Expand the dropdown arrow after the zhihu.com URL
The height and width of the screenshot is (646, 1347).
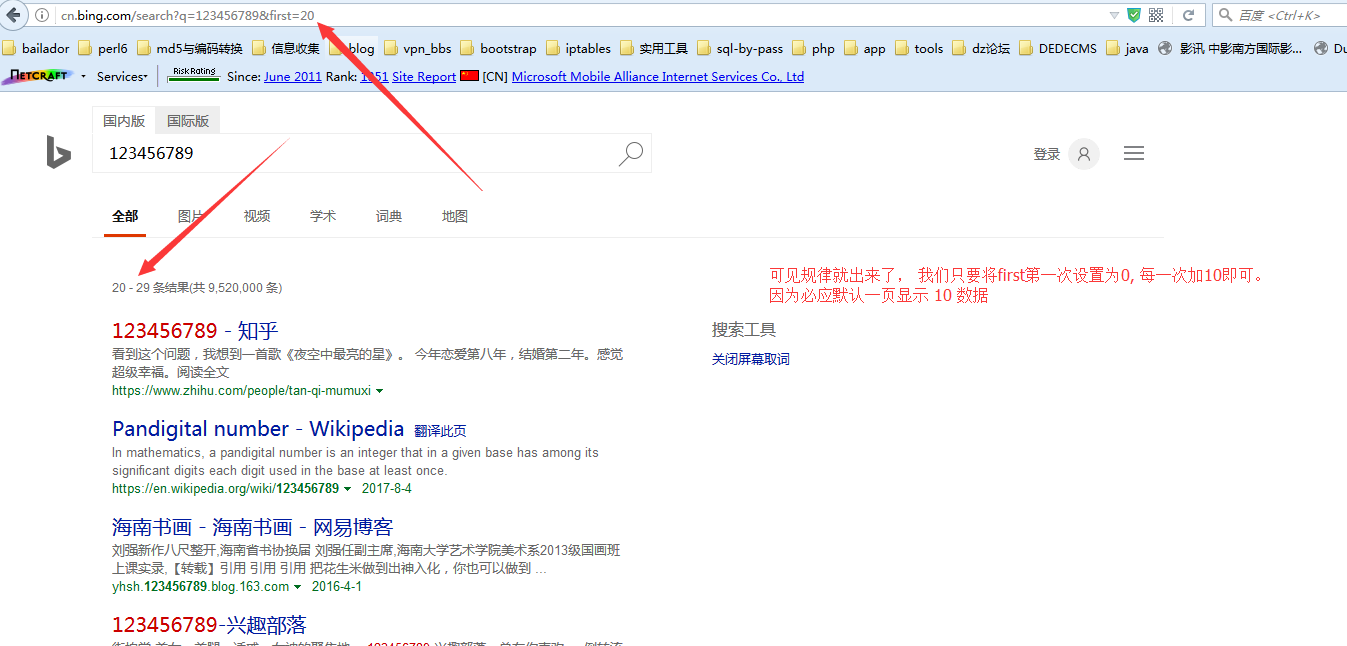click(x=379, y=391)
